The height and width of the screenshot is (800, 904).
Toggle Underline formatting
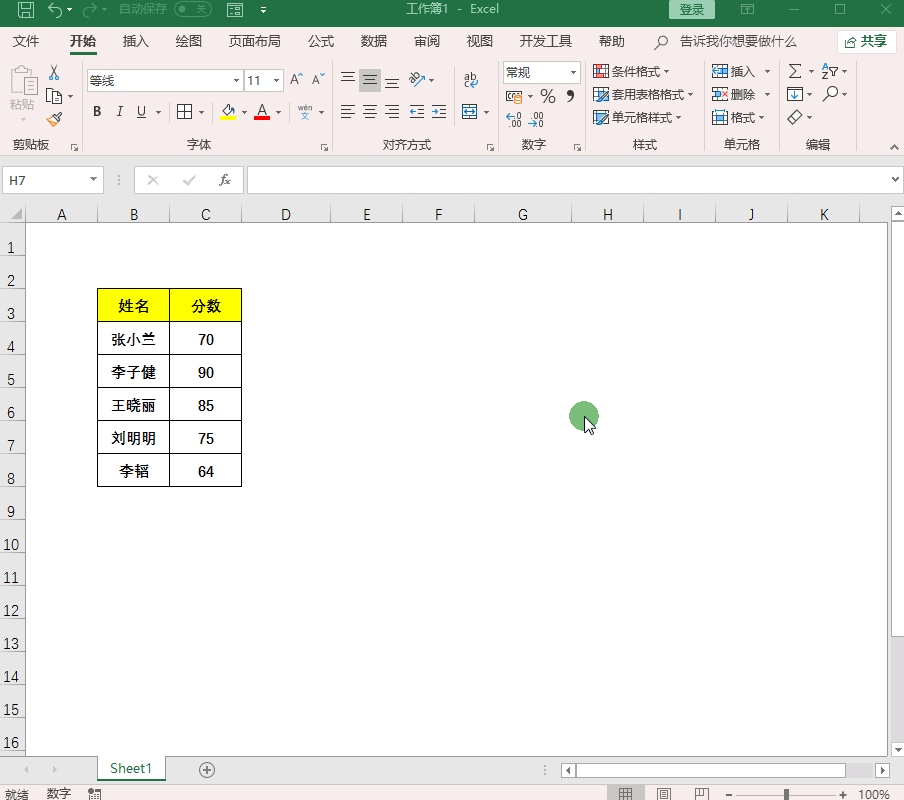(141, 111)
